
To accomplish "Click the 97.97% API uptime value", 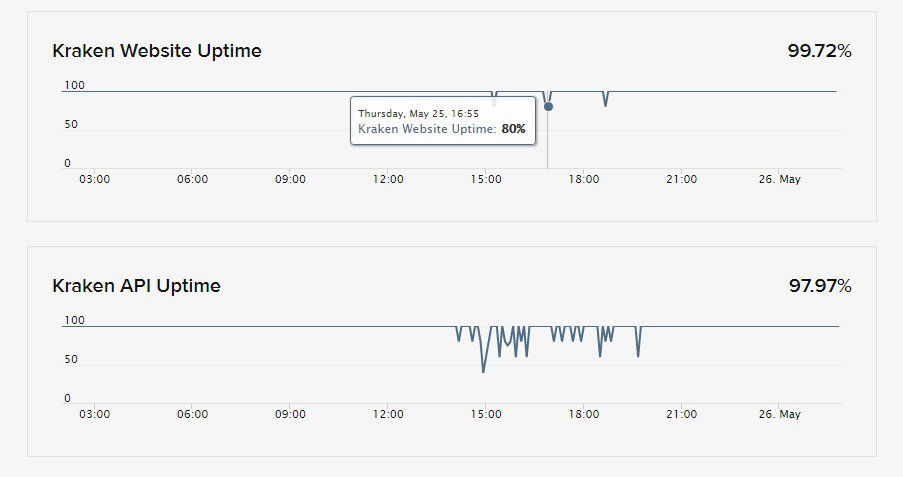I will click(x=819, y=286).
